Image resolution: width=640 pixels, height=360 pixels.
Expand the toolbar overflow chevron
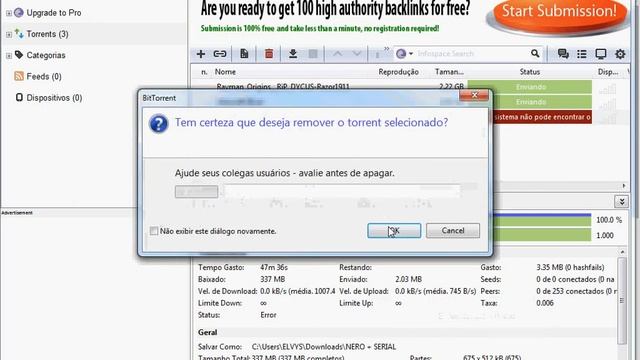coord(386,49)
